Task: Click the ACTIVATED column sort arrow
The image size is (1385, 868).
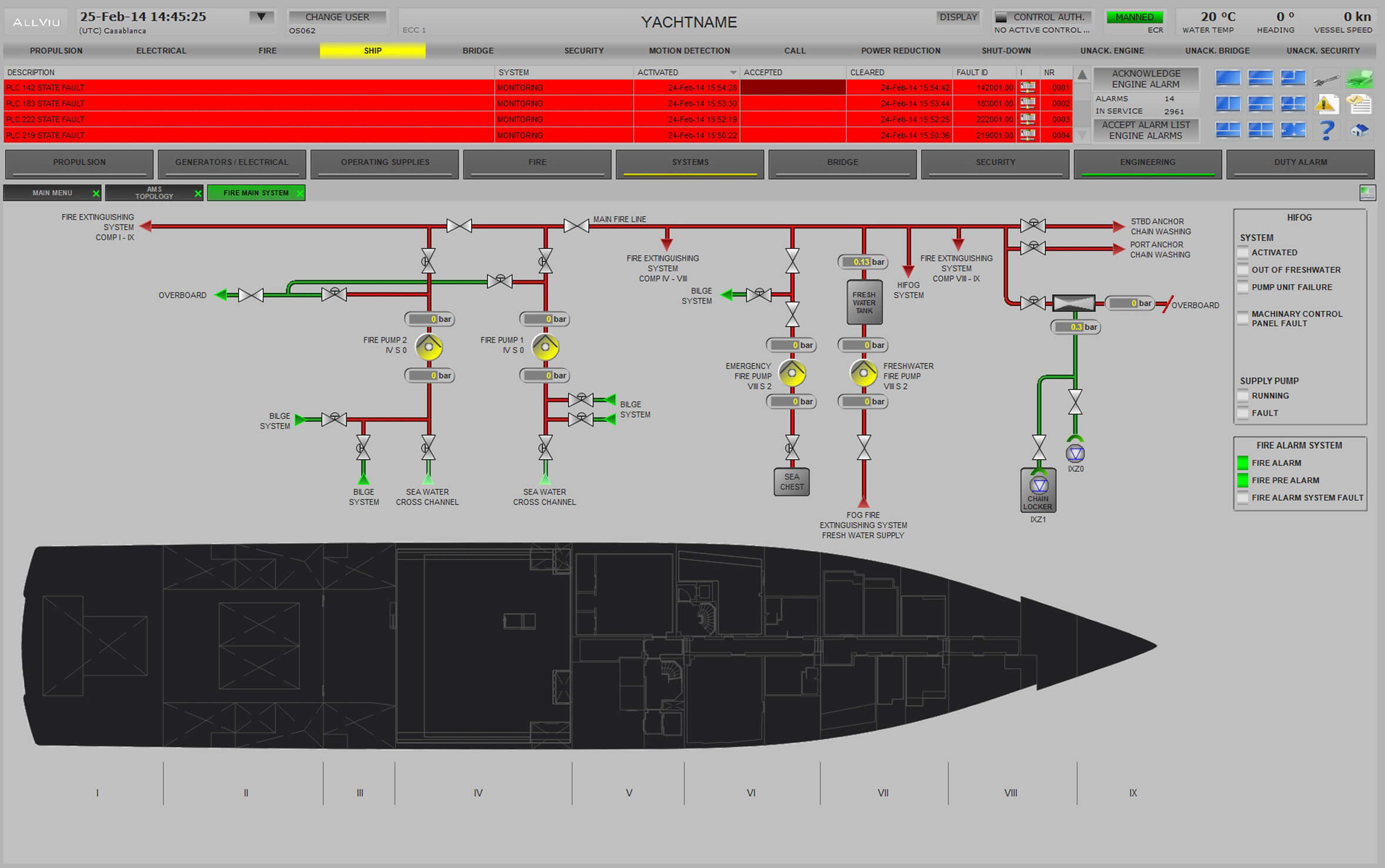Action: pos(733,72)
